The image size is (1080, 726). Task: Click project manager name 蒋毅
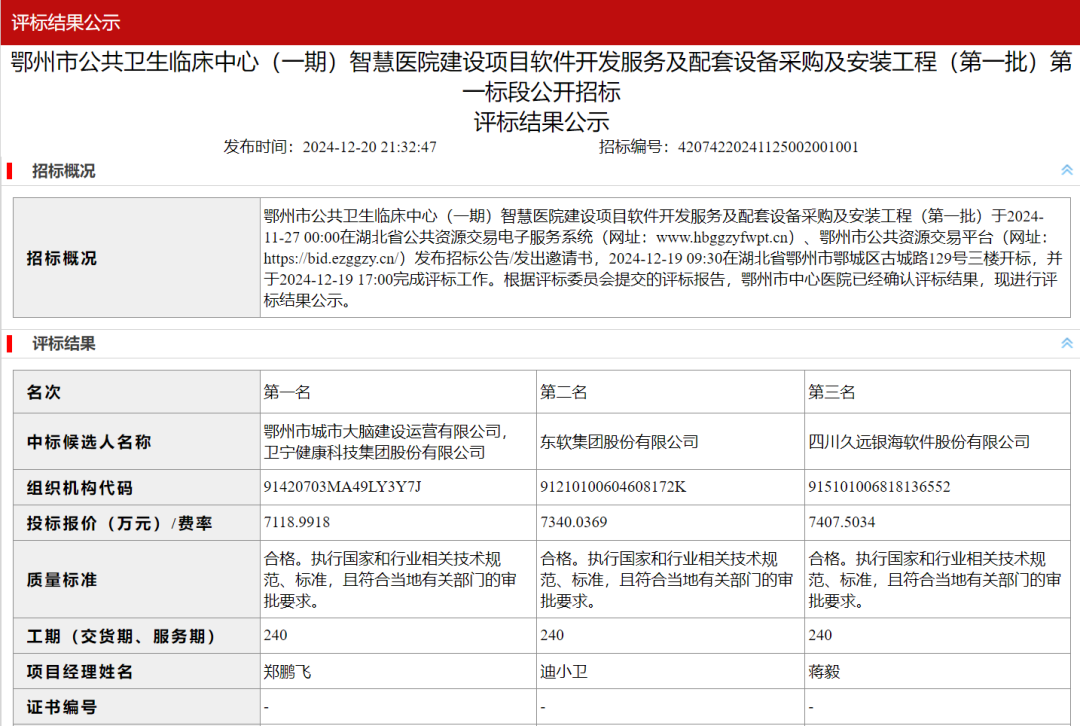(x=824, y=672)
